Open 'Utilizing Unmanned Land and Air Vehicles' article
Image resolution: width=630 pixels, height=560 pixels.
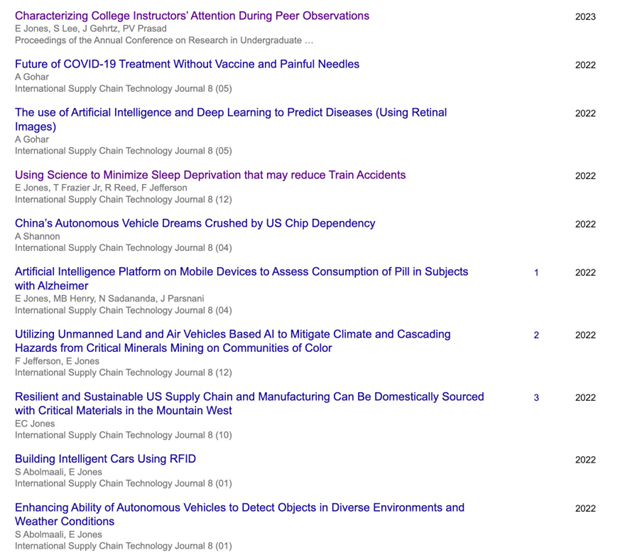[233, 341]
